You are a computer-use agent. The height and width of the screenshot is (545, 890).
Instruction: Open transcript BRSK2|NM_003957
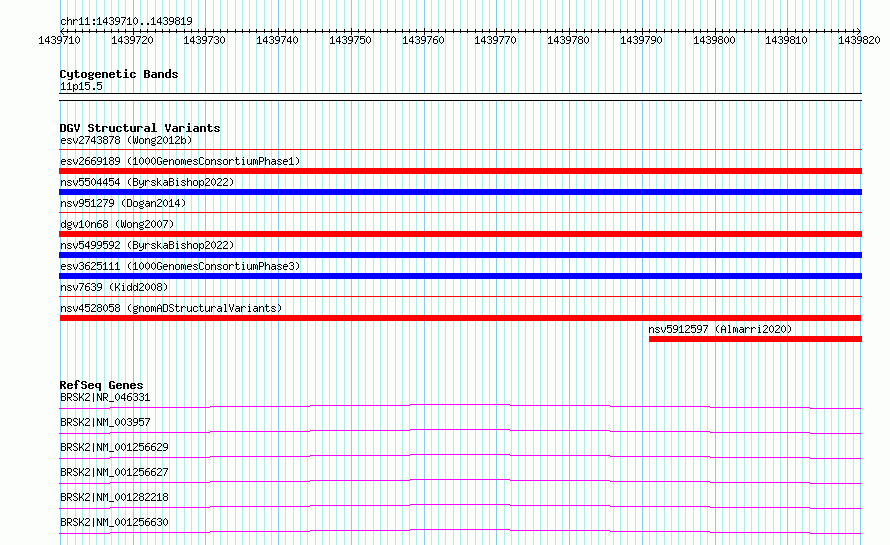click(x=105, y=422)
